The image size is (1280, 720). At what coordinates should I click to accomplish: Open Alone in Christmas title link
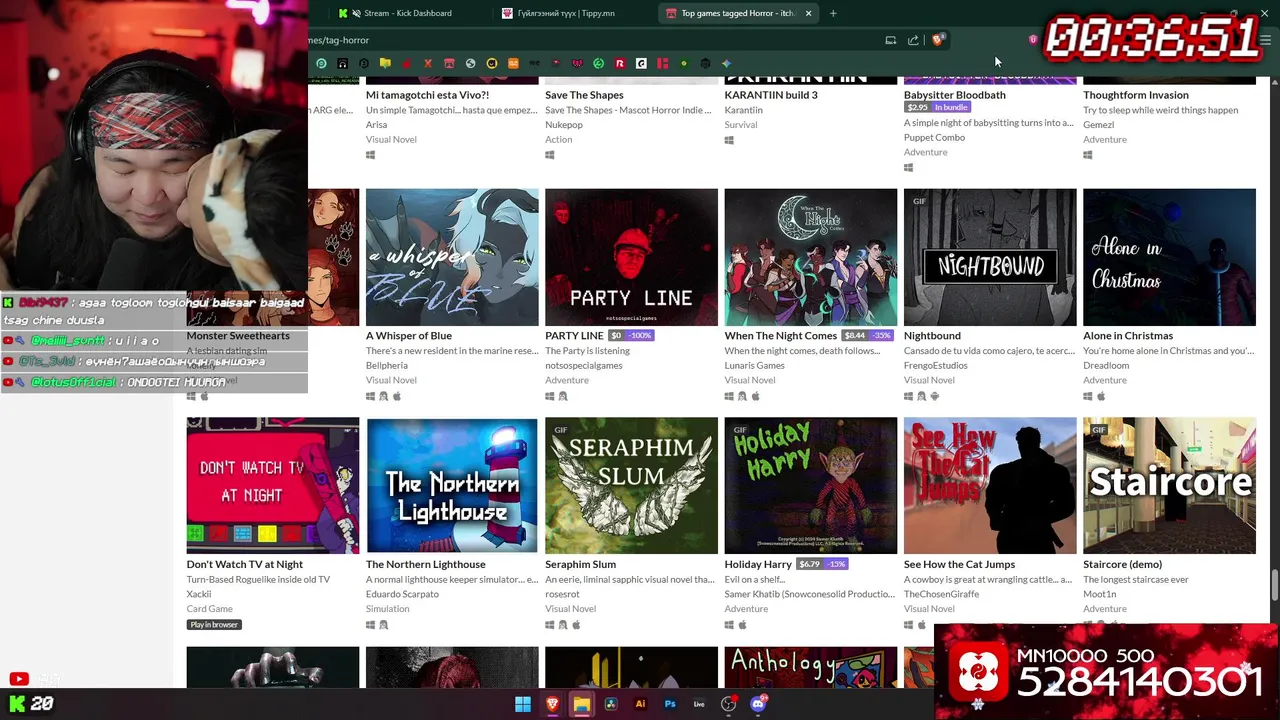tap(1128, 336)
